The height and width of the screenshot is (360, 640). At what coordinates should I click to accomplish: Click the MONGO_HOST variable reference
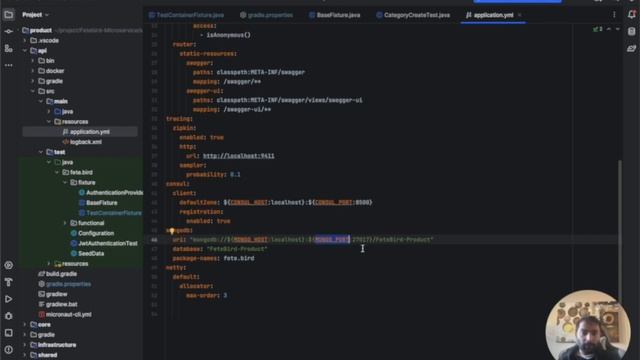[x=250, y=240]
